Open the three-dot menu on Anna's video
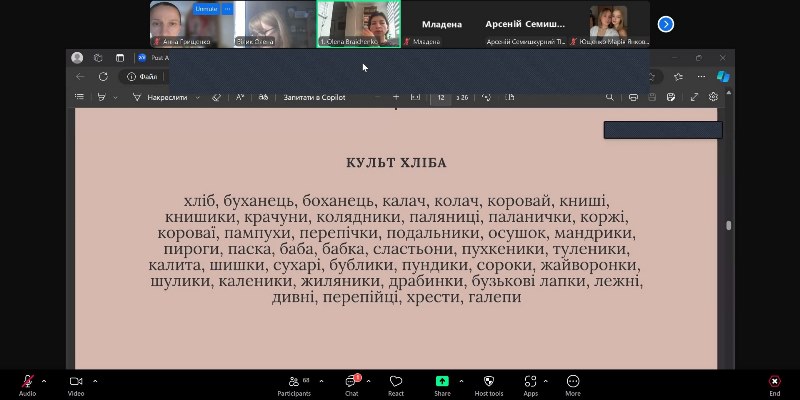This screenshot has height=400, width=800. 228,9
